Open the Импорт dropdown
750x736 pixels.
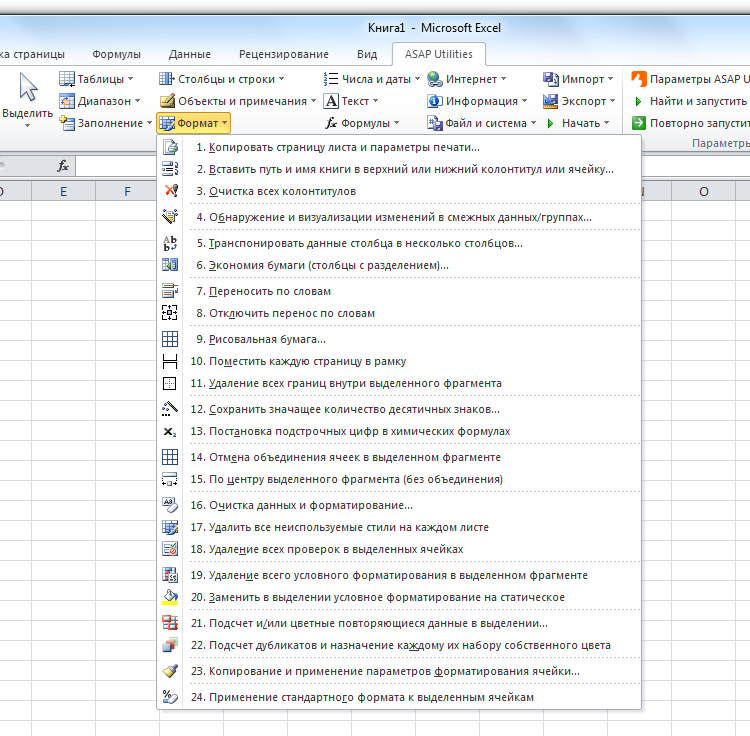(x=578, y=79)
